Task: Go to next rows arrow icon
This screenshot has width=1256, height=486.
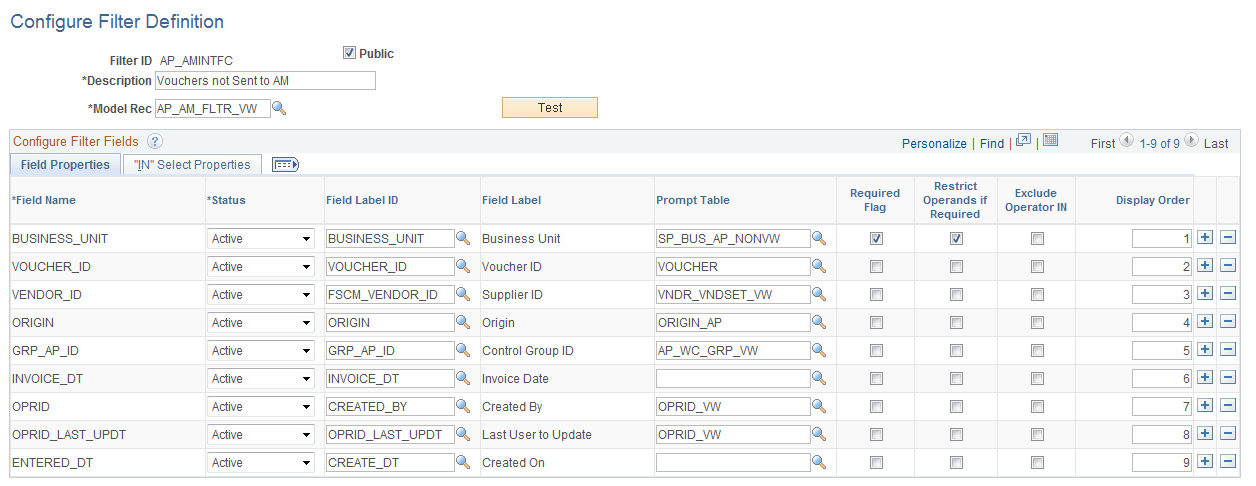Action: coord(1192,142)
